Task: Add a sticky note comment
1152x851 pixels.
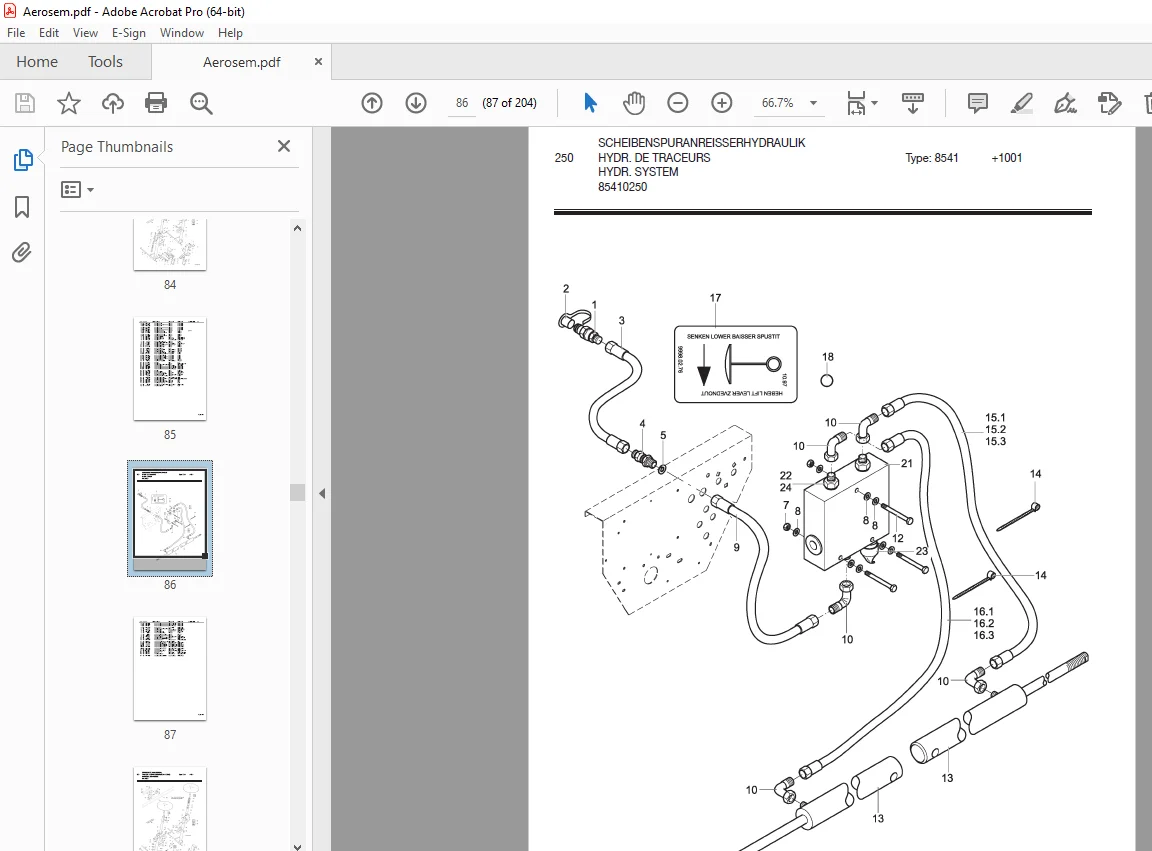Action: 977,103
